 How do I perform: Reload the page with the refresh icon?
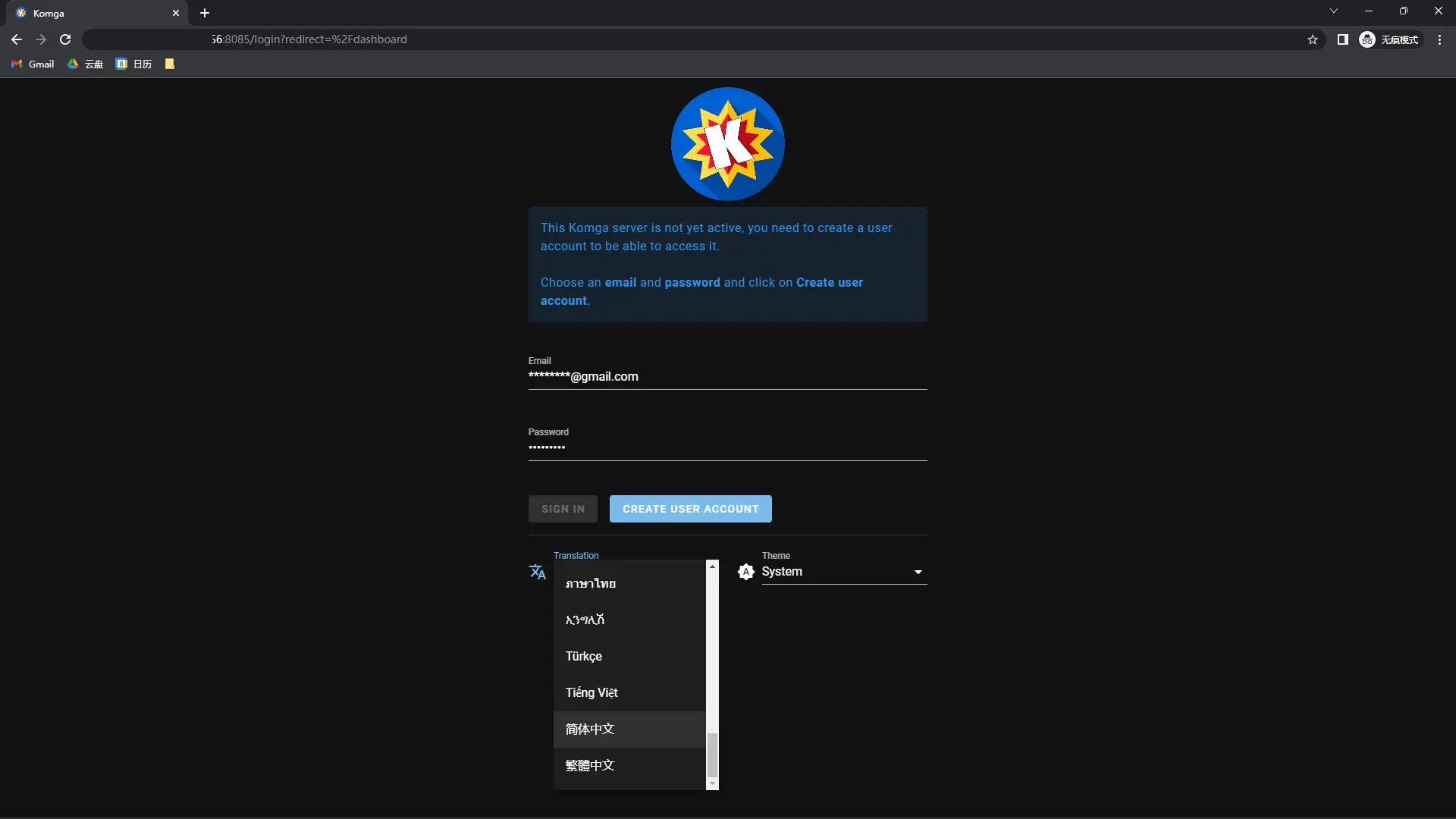coord(65,39)
